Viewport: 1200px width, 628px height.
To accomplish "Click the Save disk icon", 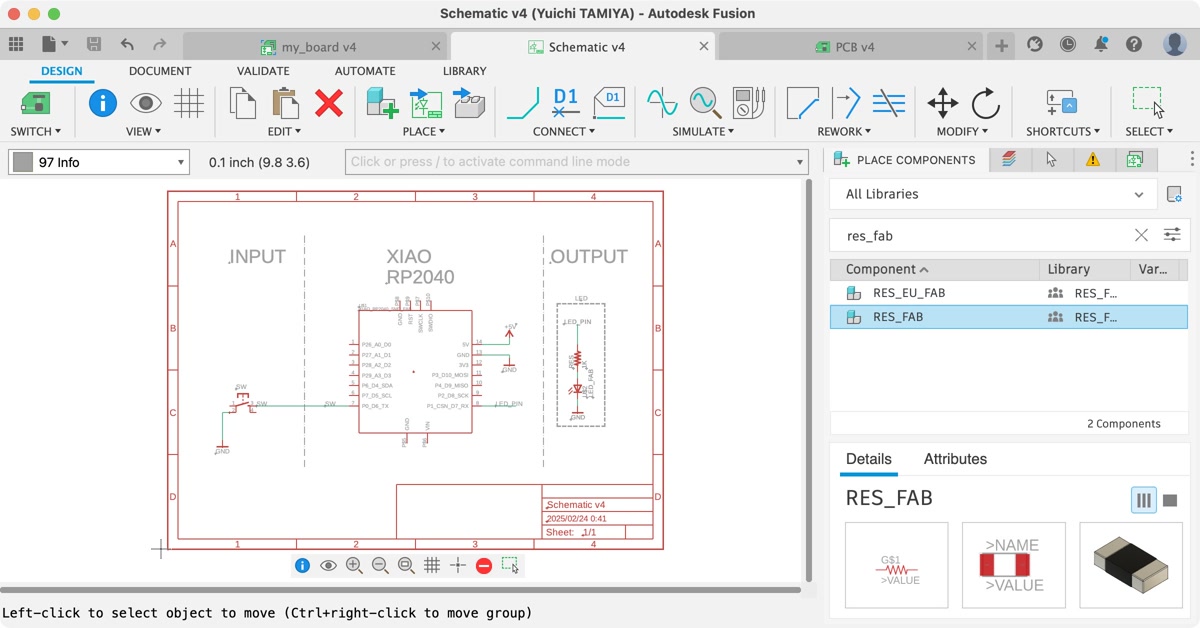I will (x=94, y=44).
